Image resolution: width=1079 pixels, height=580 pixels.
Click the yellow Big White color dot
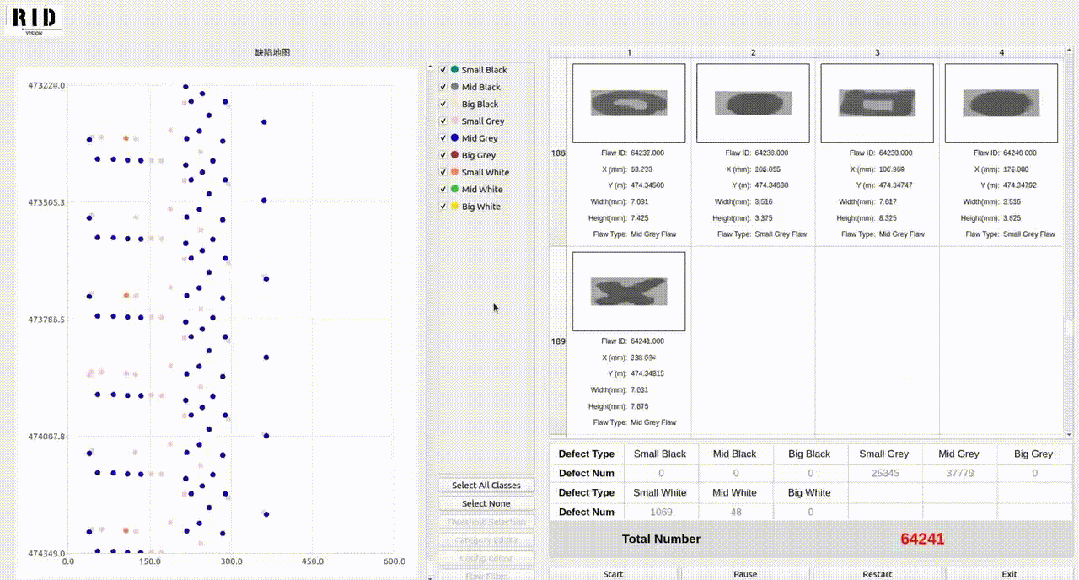[455, 206]
